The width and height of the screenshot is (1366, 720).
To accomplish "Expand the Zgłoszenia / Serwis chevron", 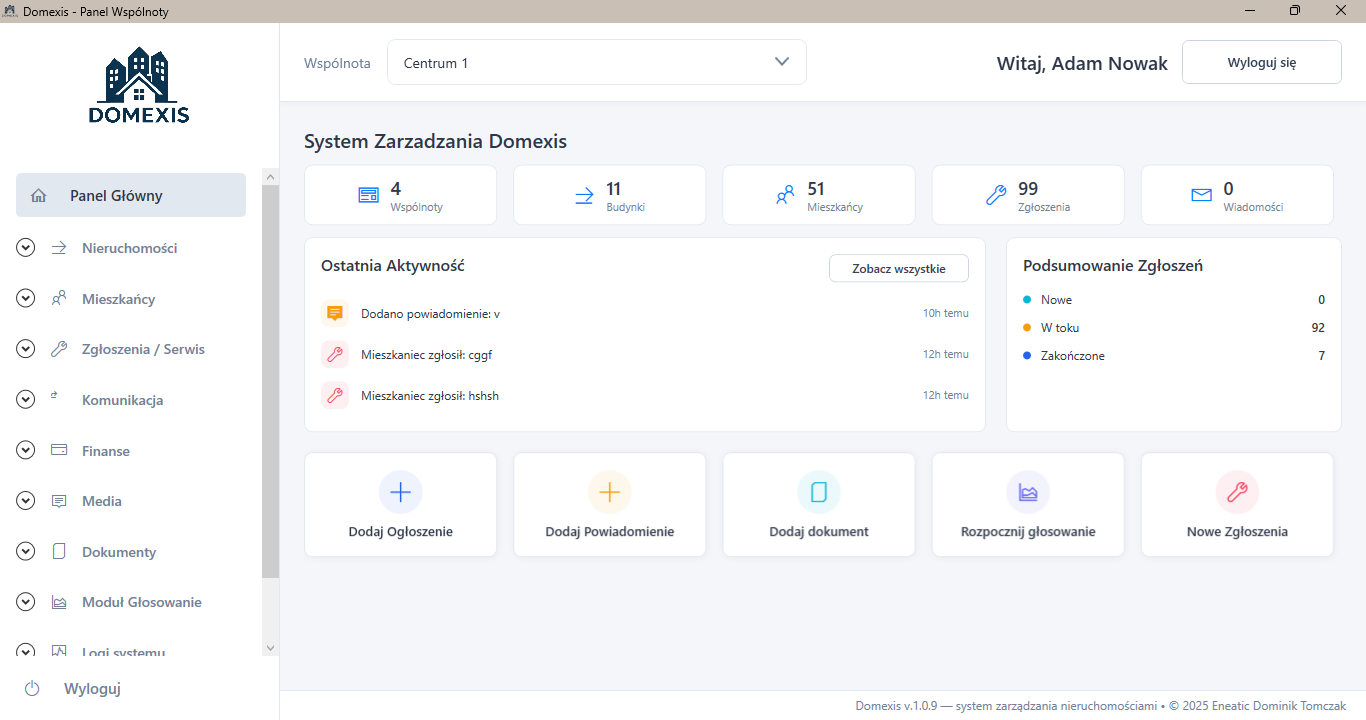I will click(x=26, y=349).
